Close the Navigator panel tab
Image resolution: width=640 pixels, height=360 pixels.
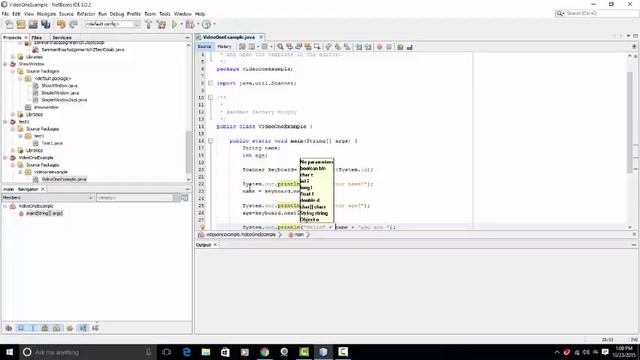point(42,189)
